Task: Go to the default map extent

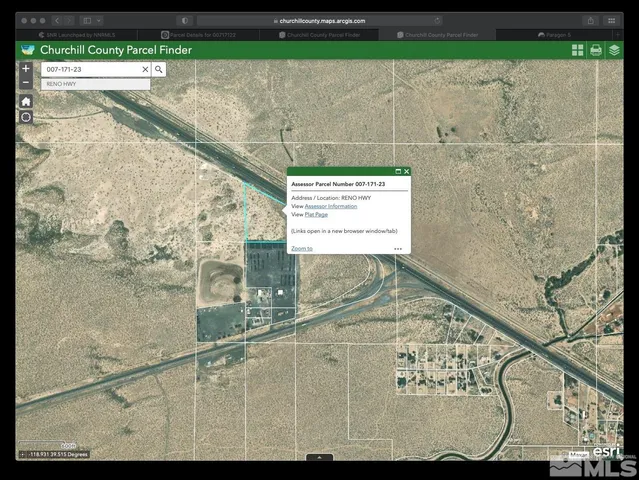Action: (x=26, y=101)
